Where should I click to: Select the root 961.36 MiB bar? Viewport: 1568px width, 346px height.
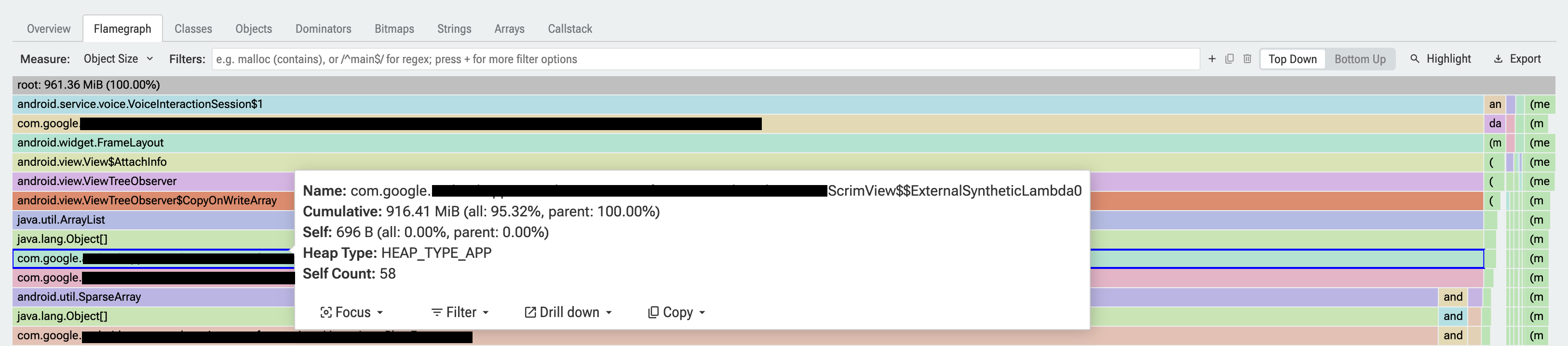pos(784,84)
